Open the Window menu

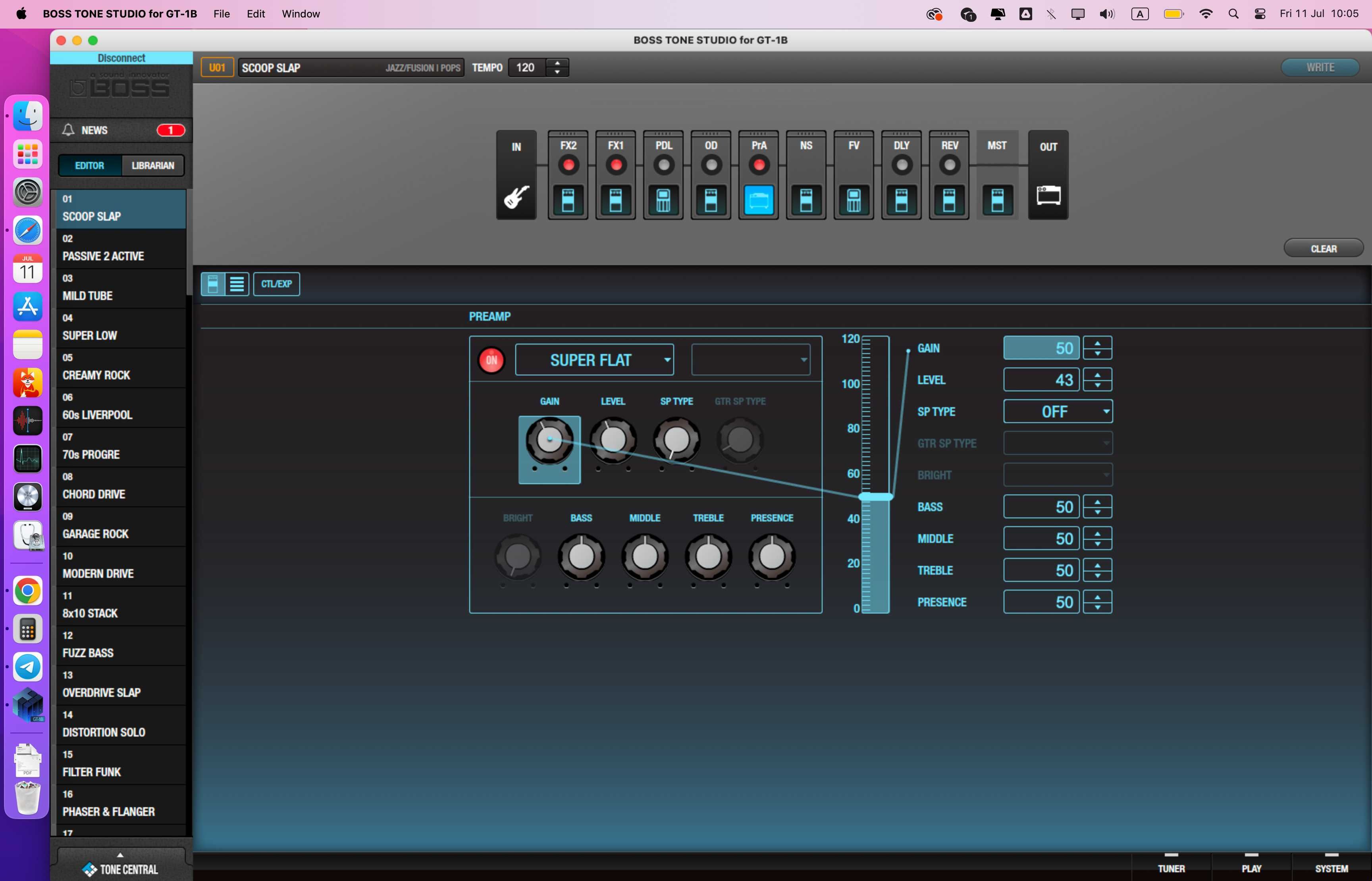(x=301, y=14)
